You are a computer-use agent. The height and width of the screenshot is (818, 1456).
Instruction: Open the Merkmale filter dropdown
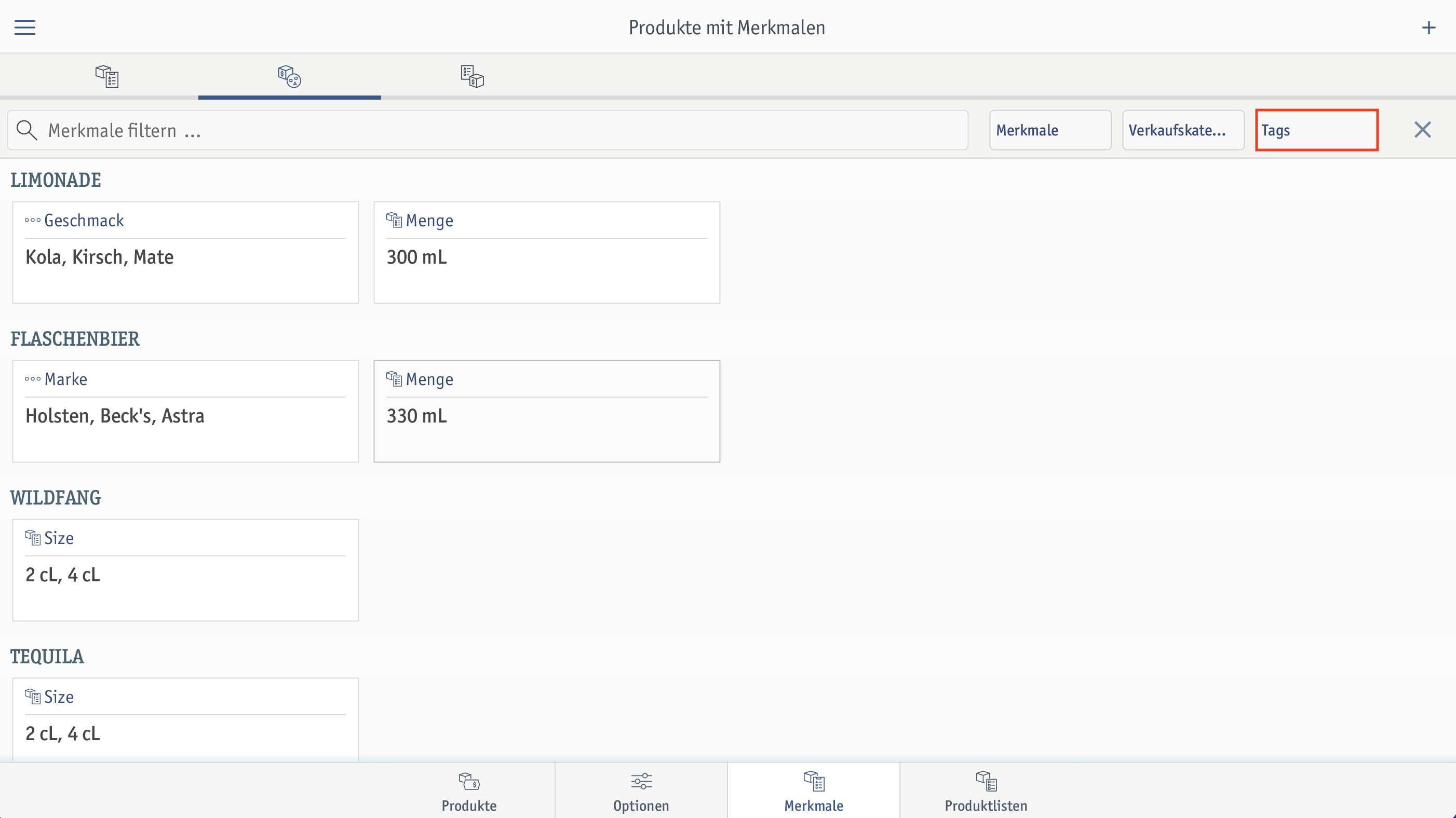[1050, 130]
